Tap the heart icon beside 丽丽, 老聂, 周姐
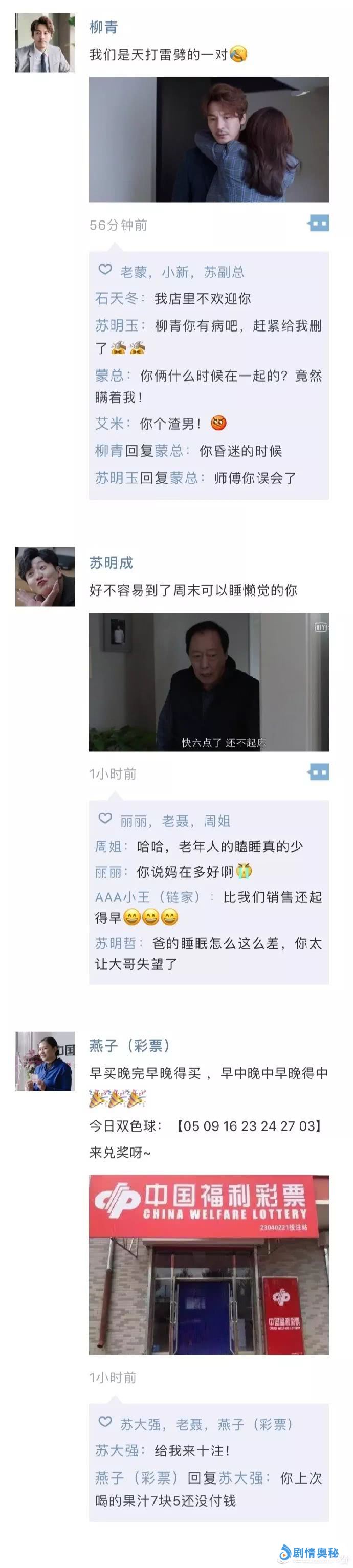353x1568 pixels. [x=105, y=819]
